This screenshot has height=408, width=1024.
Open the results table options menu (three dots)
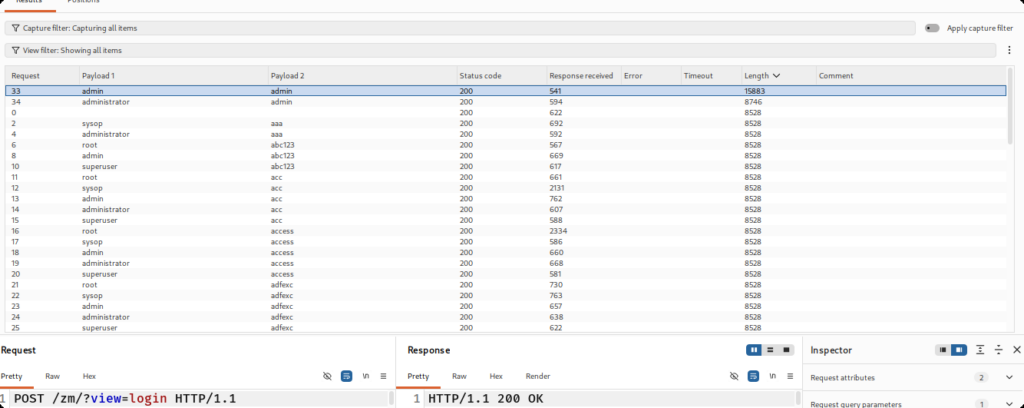[1010, 50]
